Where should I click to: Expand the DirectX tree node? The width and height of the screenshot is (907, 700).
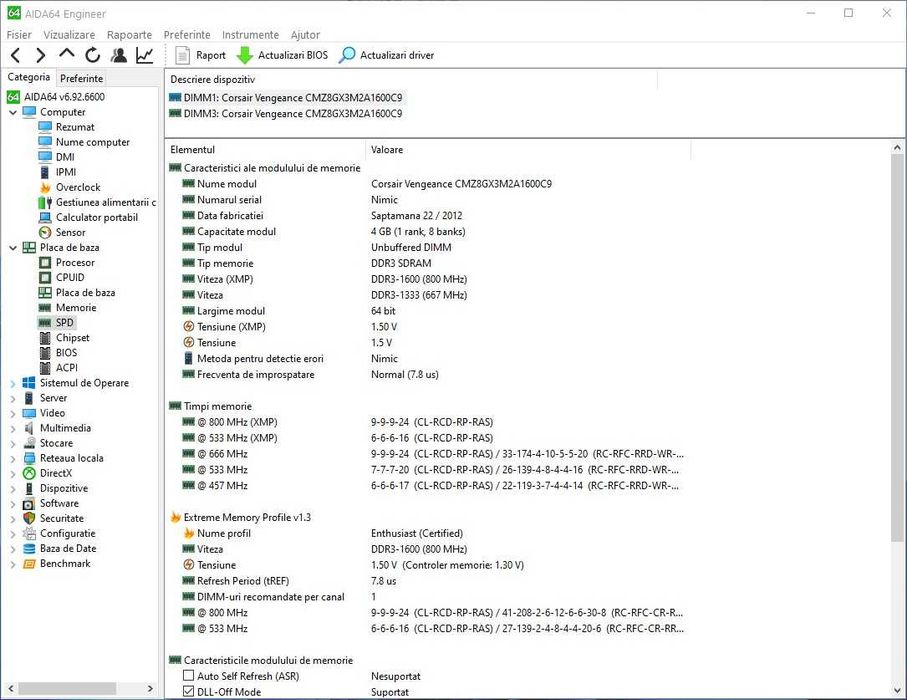click(x=13, y=473)
